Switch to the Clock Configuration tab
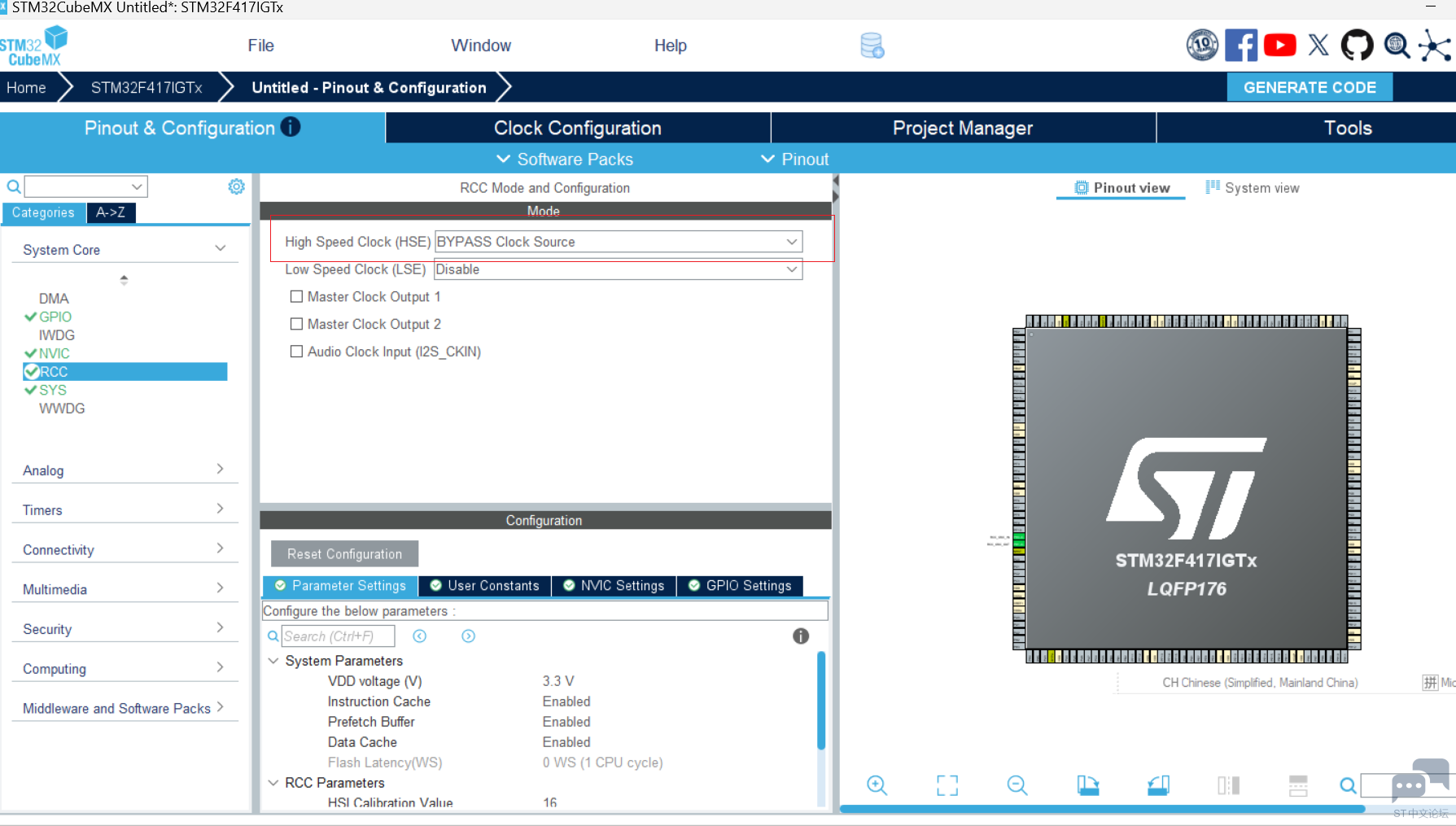1456x826 pixels. (x=578, y=128)
